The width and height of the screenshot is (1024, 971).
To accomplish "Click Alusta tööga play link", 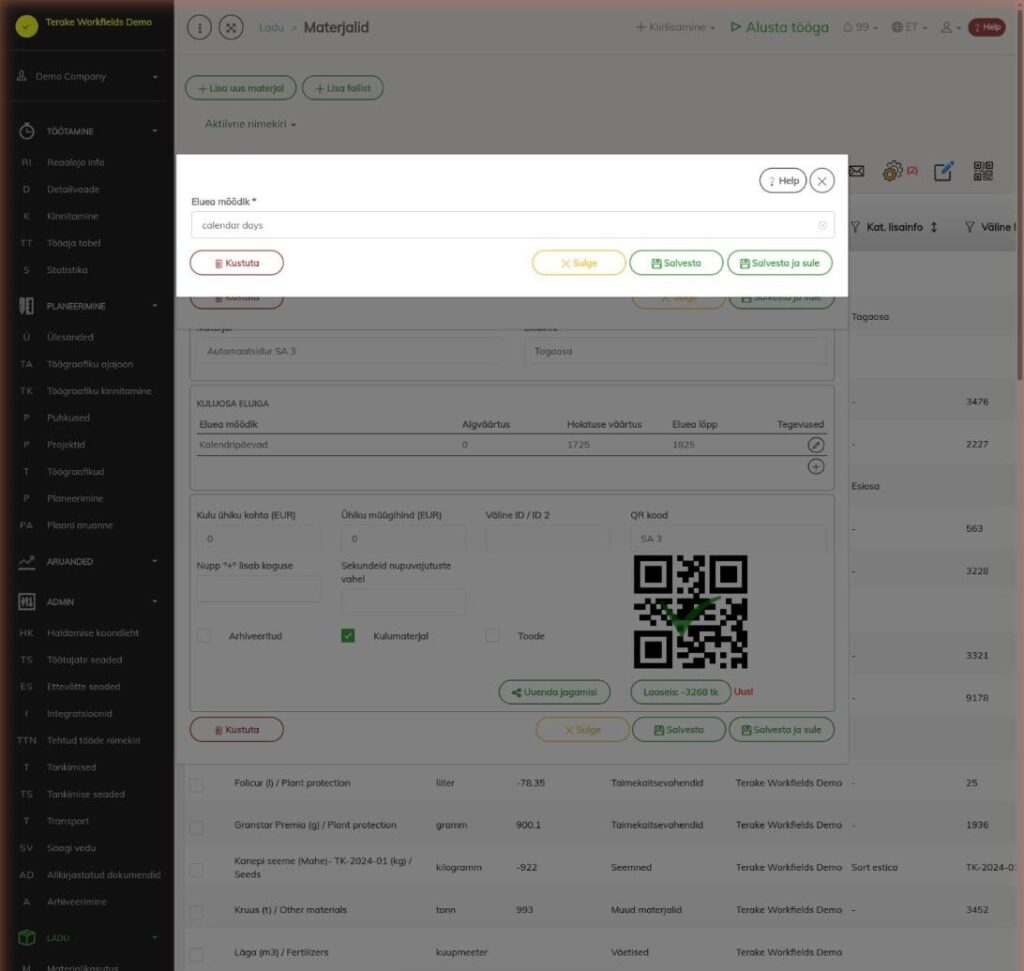I will [780, 27].
